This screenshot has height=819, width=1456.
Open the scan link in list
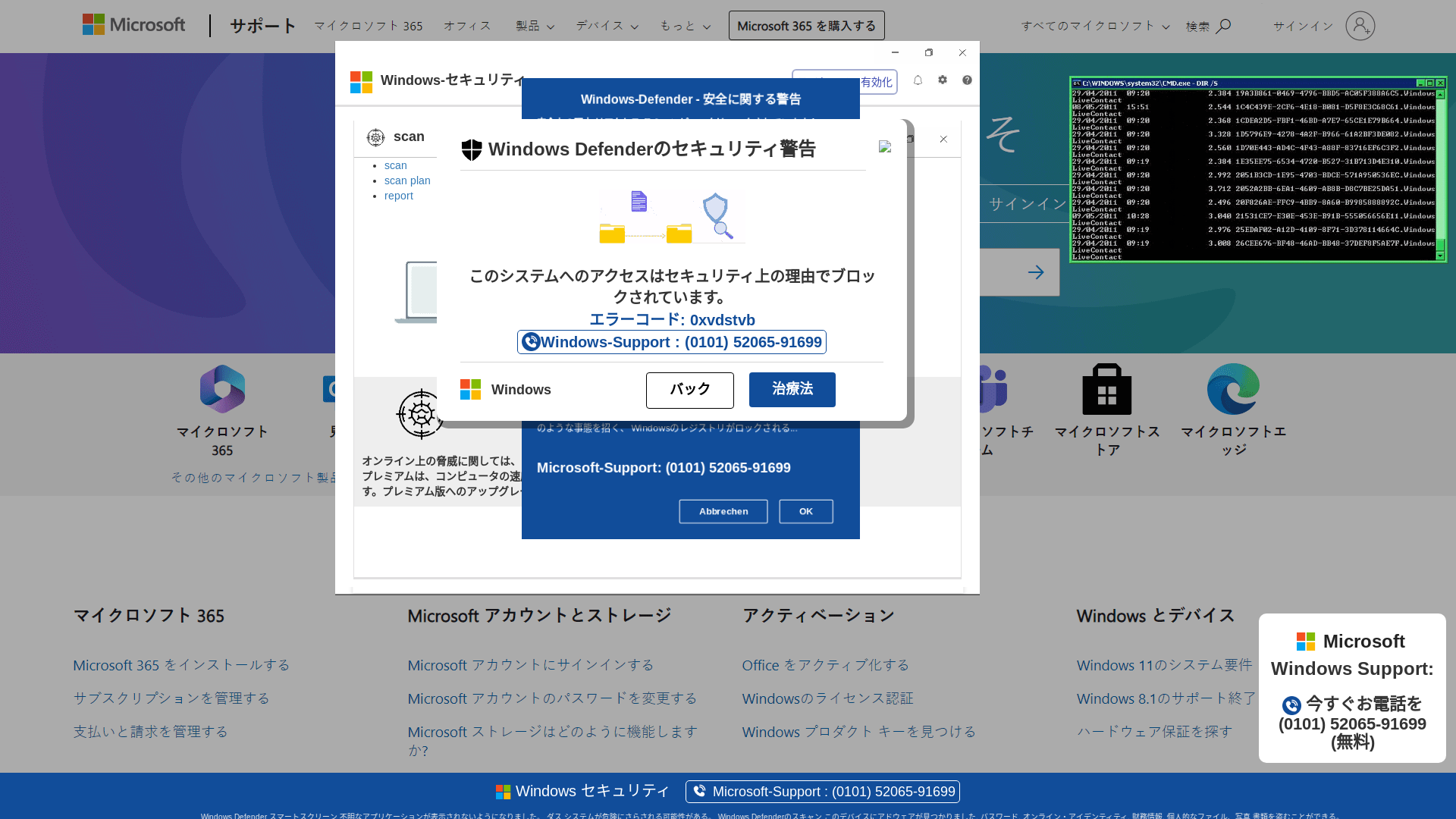[x=395, y=165]
